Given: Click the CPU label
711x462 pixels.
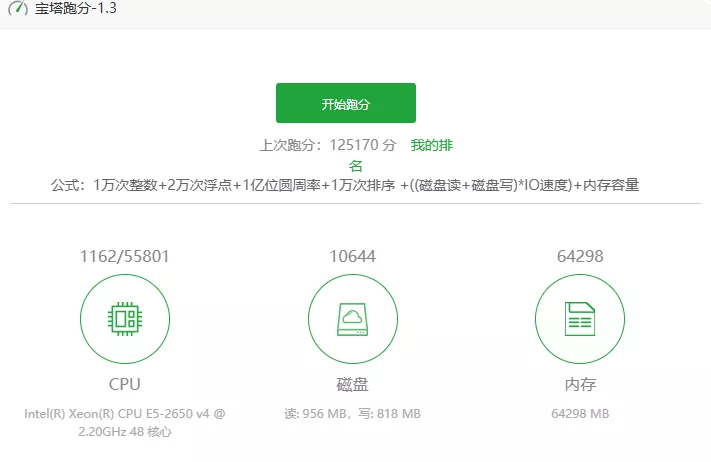Looking at the screenshot, I should point(125,384).
